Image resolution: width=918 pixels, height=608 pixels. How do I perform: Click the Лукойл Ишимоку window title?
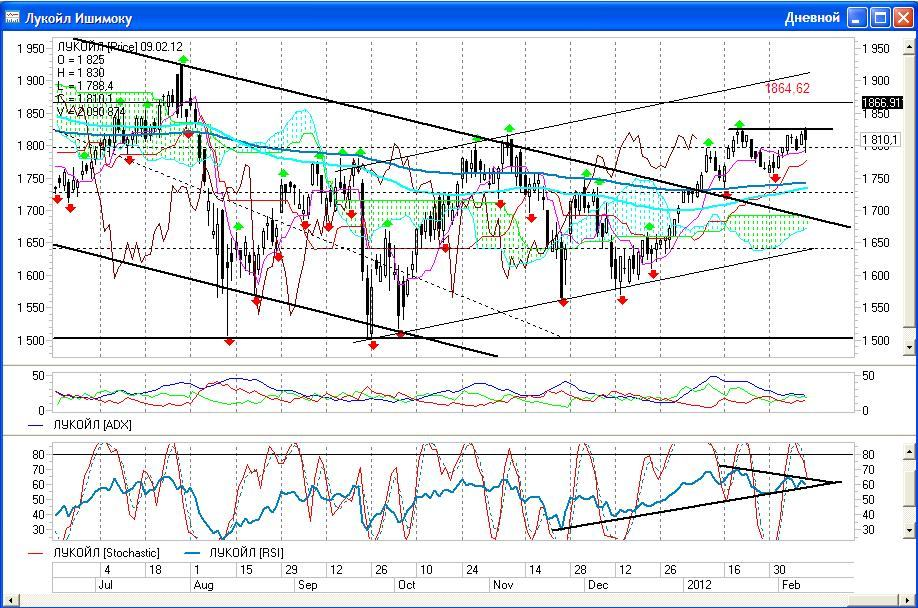pyautogui.click(x=78, y=19)
